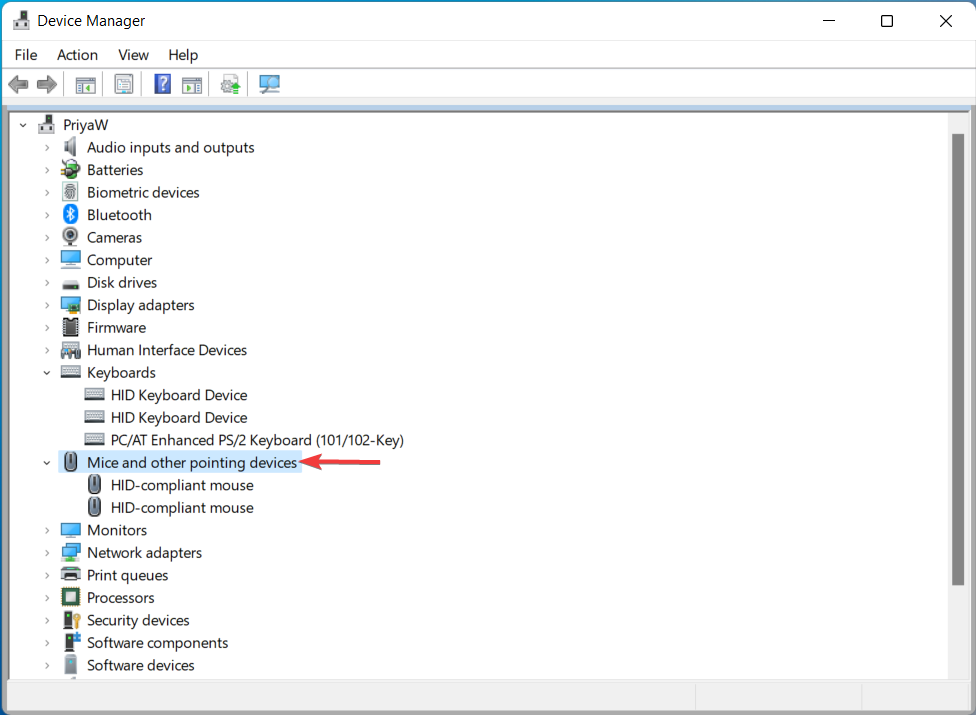Click Scan for hardware changes icon

(270, 84)
